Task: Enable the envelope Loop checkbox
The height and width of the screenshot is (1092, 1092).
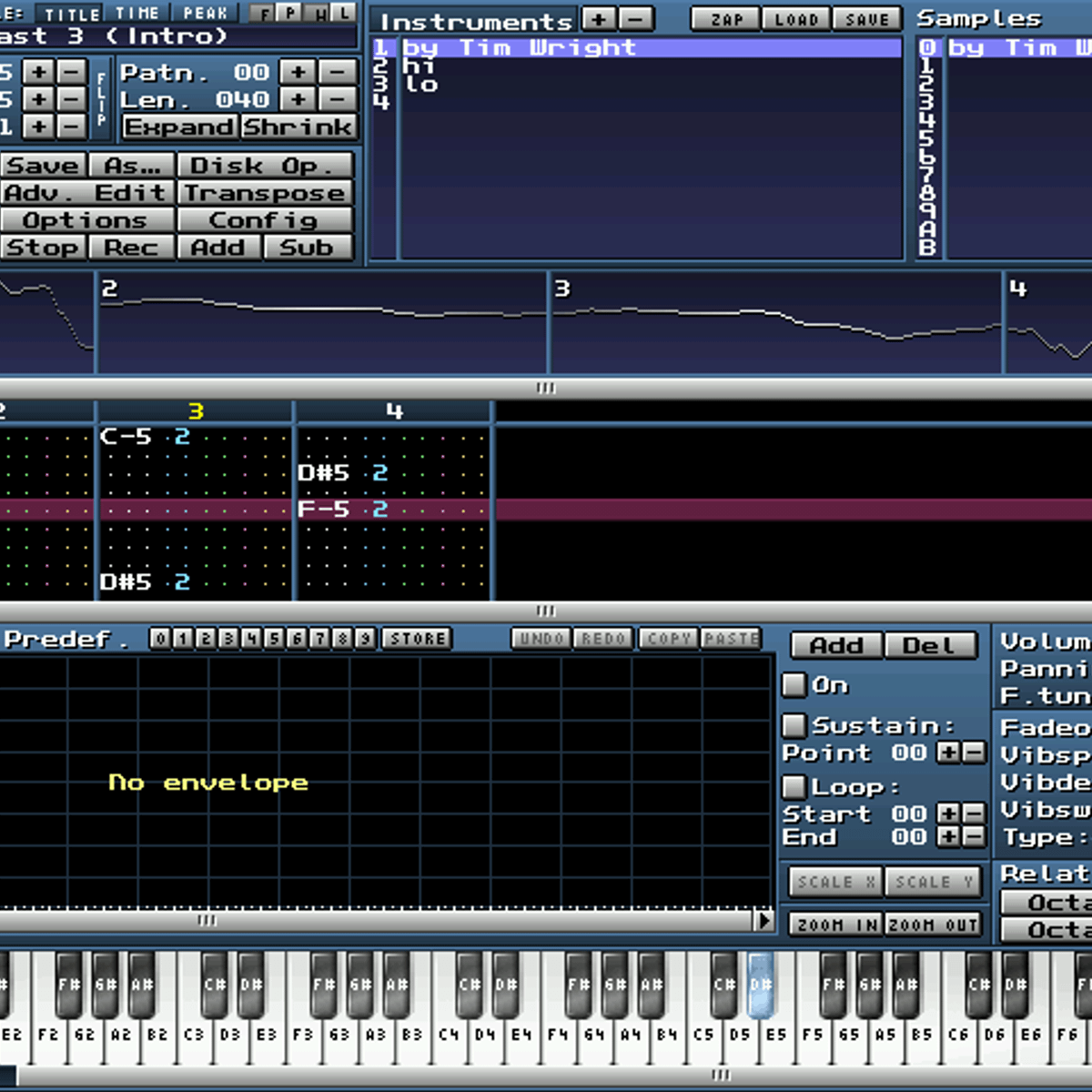Action: click(x=794, y=786)
